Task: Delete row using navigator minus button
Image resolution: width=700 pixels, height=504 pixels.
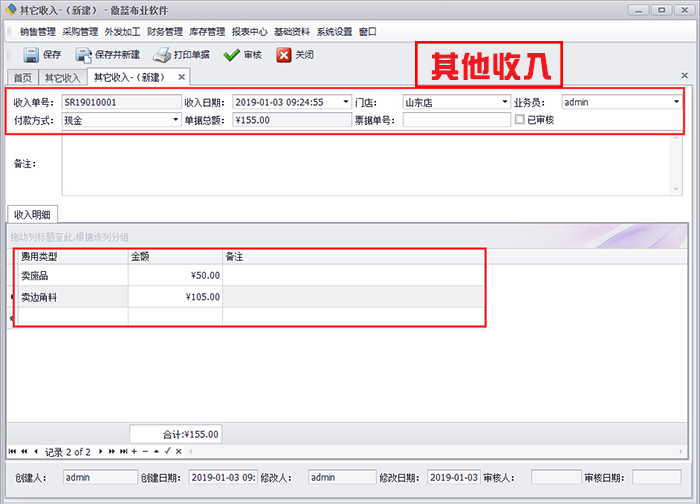Action: click(x=144, y=452)
